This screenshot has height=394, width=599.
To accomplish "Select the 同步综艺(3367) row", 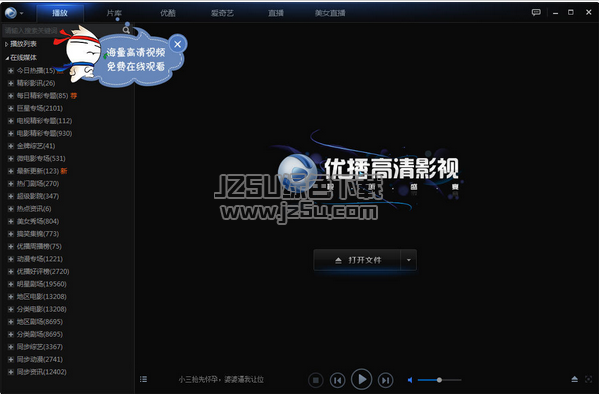I will 40,347.
